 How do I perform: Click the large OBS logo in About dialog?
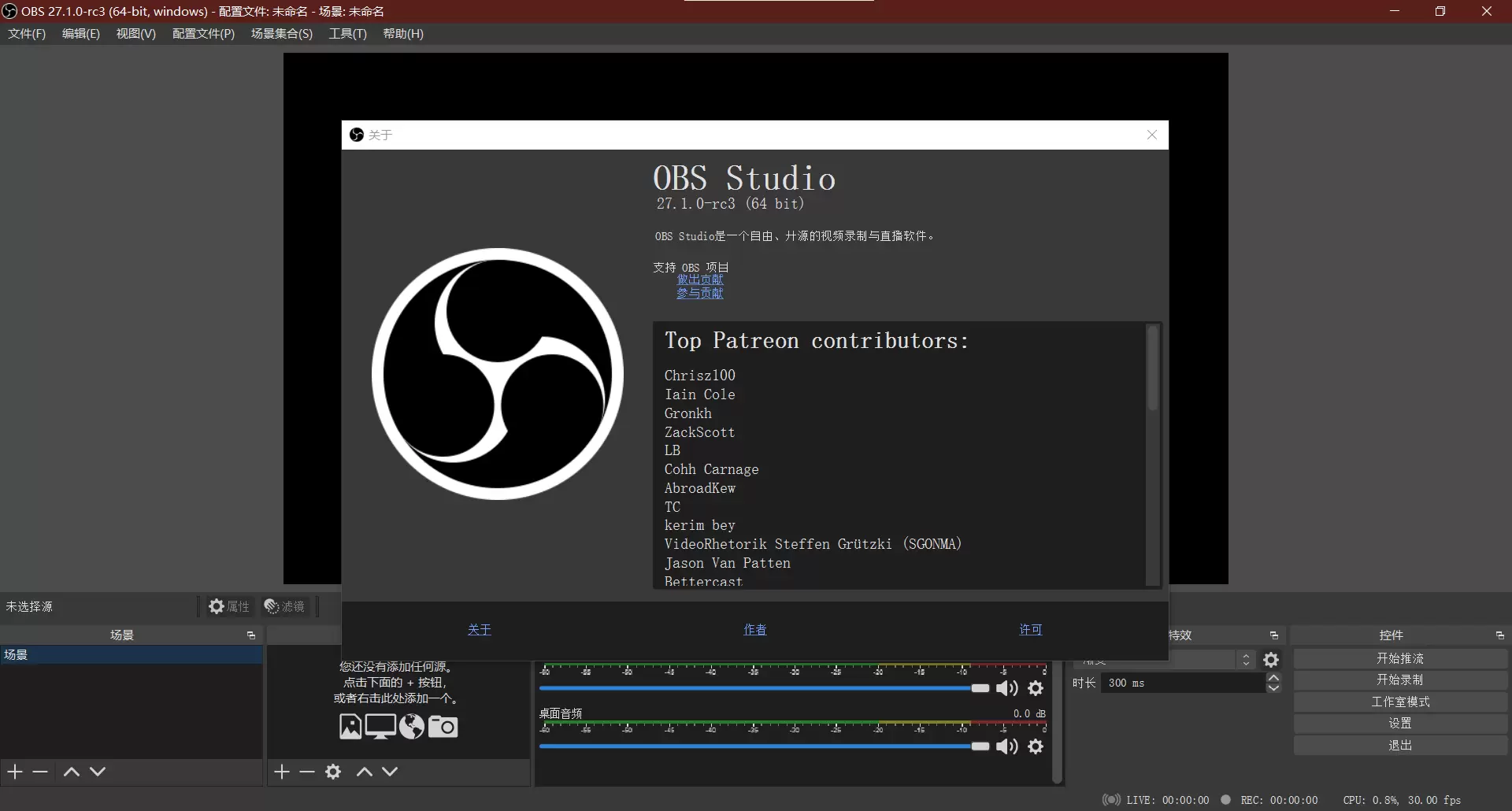pos(498,374)
